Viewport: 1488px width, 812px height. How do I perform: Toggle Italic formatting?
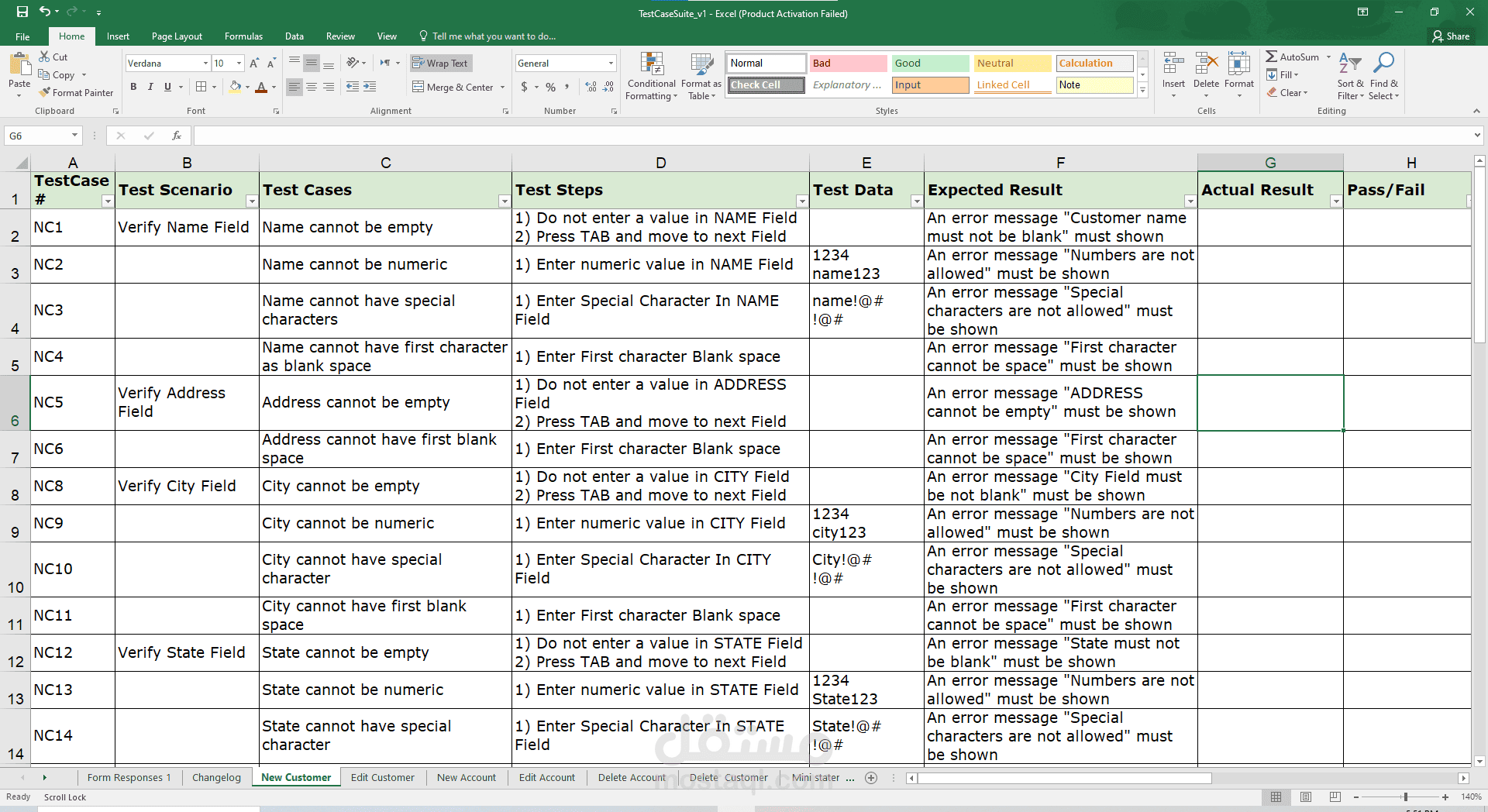click(150, 87)
